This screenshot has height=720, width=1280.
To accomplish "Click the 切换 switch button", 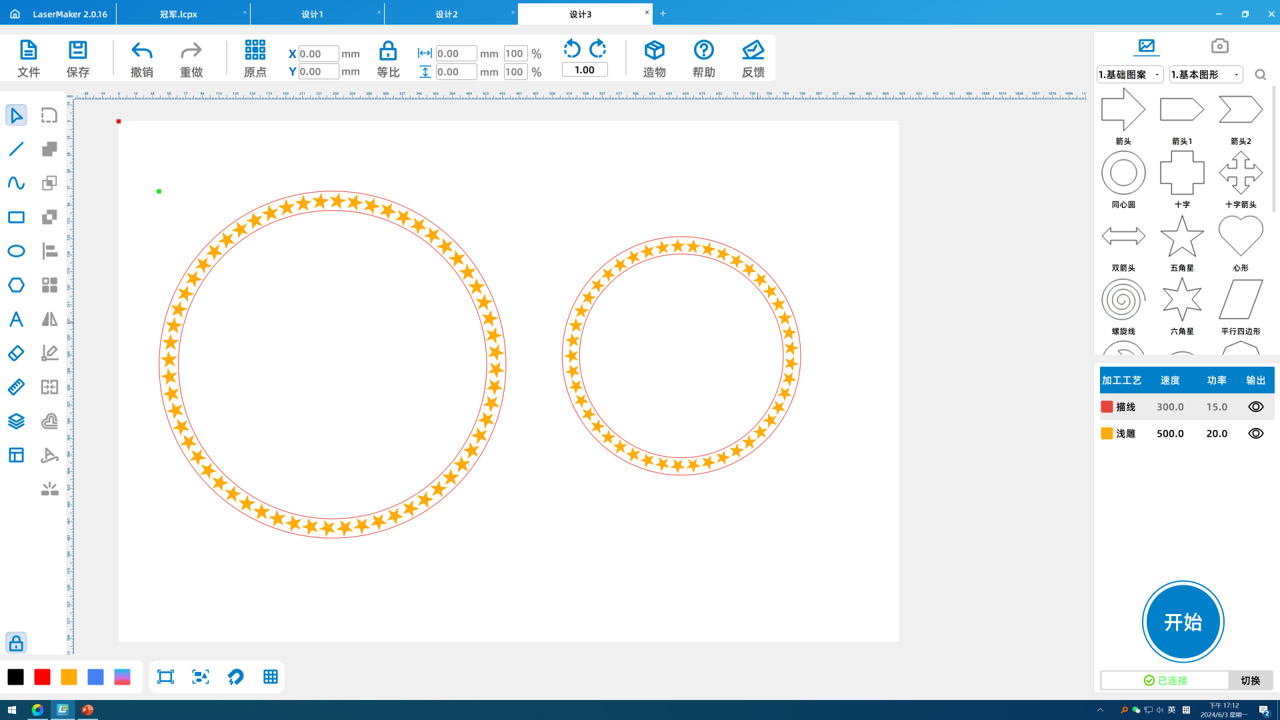I will (1250, 680).
